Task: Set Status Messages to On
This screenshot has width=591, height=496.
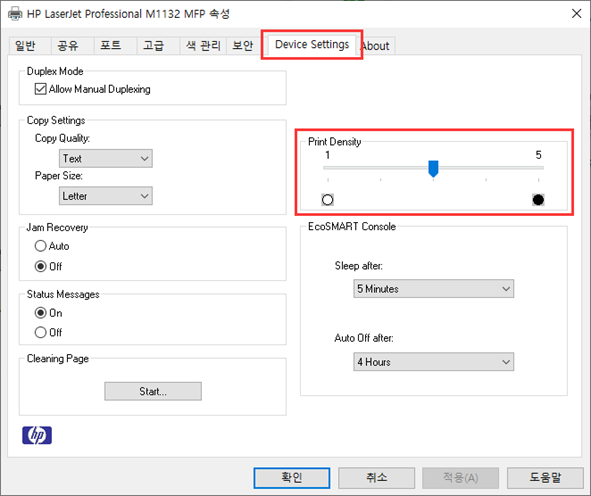Action: (x=40, y=313)
